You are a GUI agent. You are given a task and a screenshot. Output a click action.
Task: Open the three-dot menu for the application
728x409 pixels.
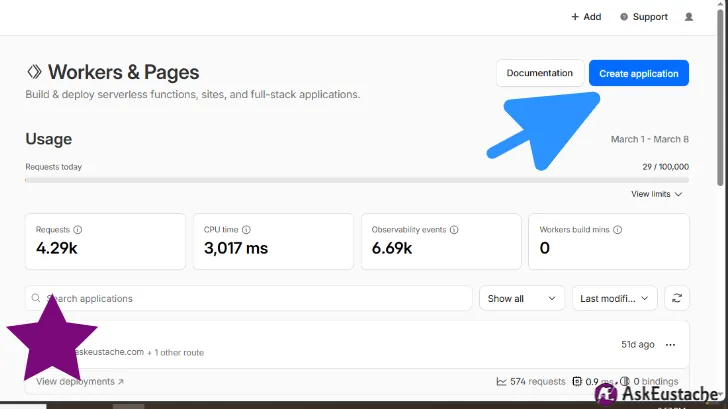coord(670,345)
